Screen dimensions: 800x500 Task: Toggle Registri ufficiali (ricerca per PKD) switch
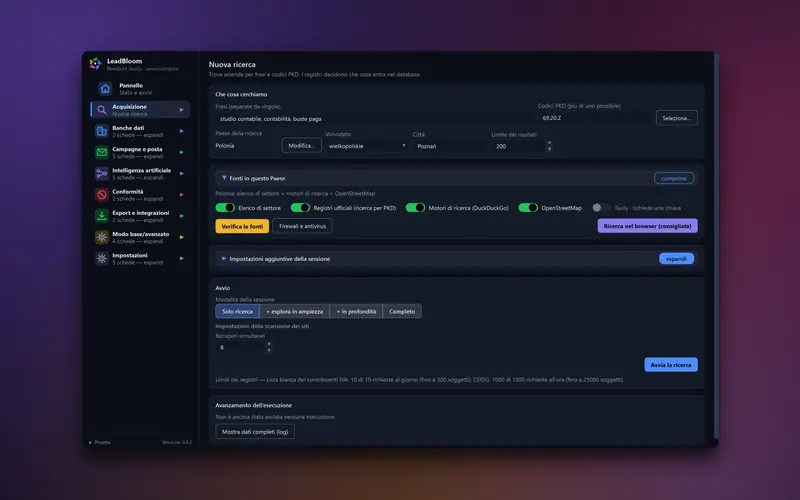(x=300, y=208)
